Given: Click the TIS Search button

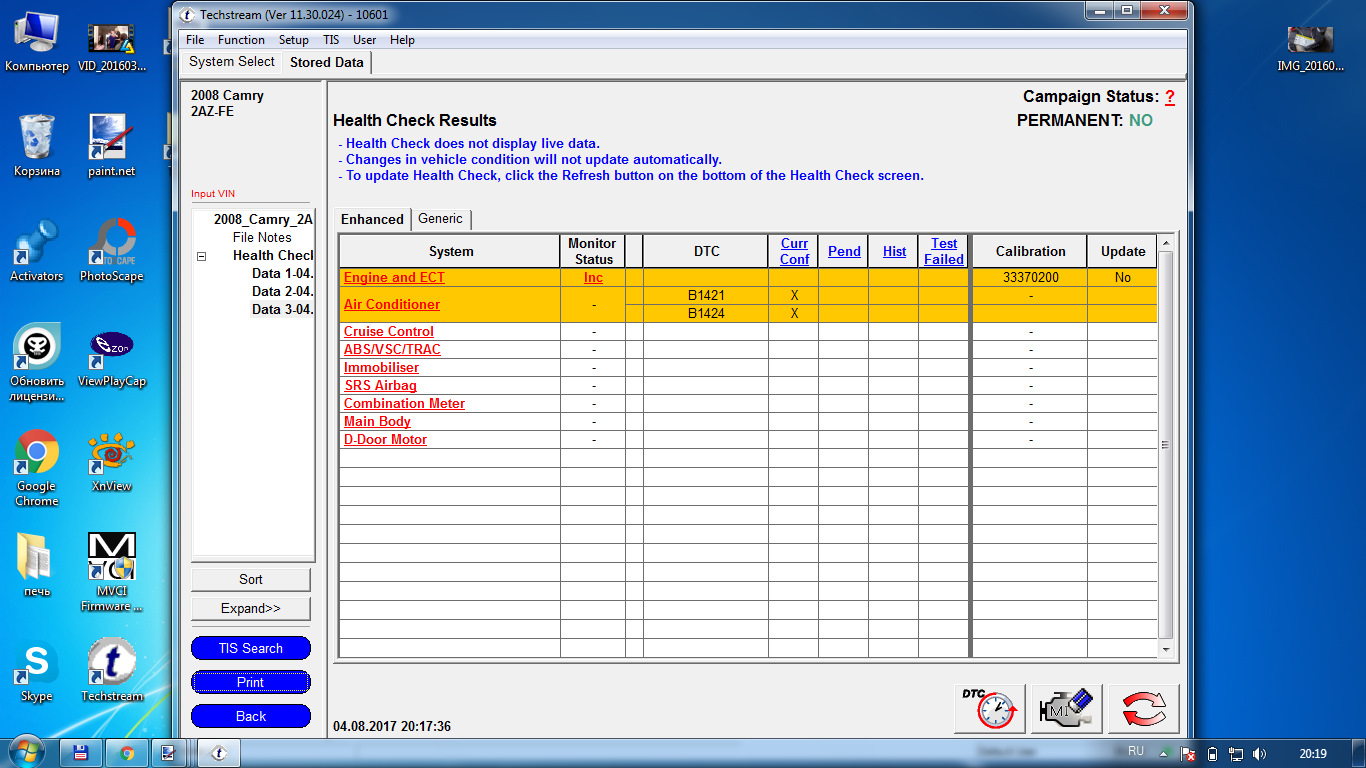Looking at the screenshot, I should pyautogui.click(x=251, y=648).
